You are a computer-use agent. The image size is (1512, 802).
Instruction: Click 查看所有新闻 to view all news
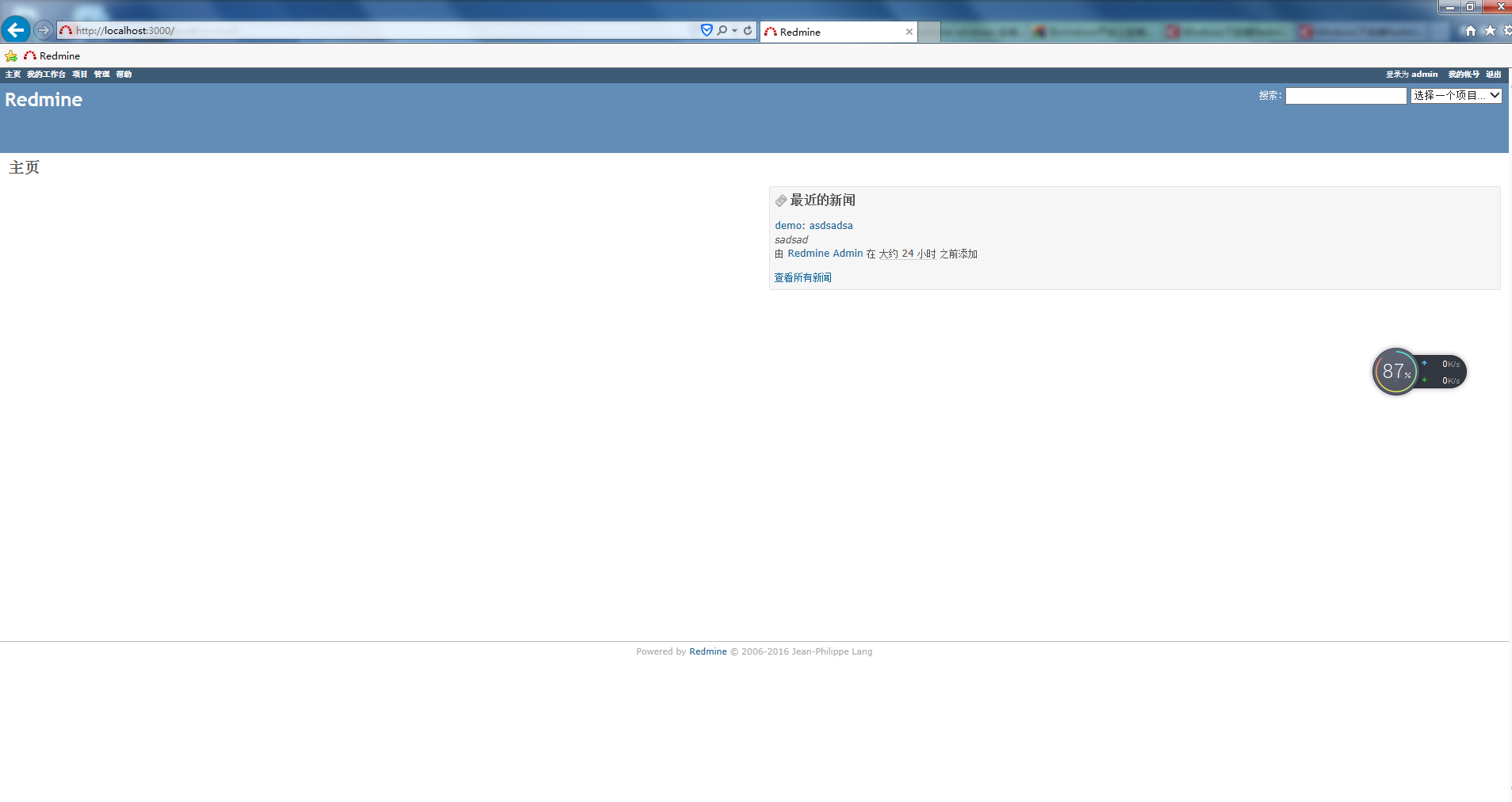[803, 277]
